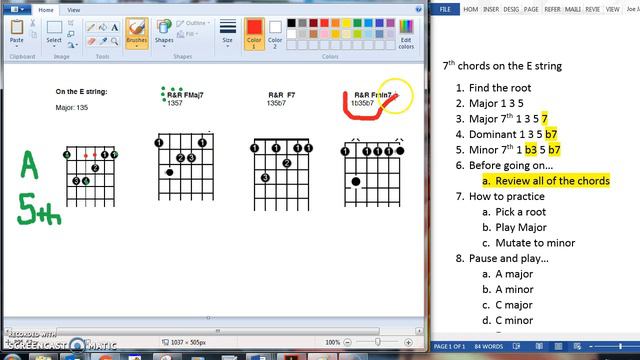Select the Pencil tool in Paint

click(x=91, y=27)
